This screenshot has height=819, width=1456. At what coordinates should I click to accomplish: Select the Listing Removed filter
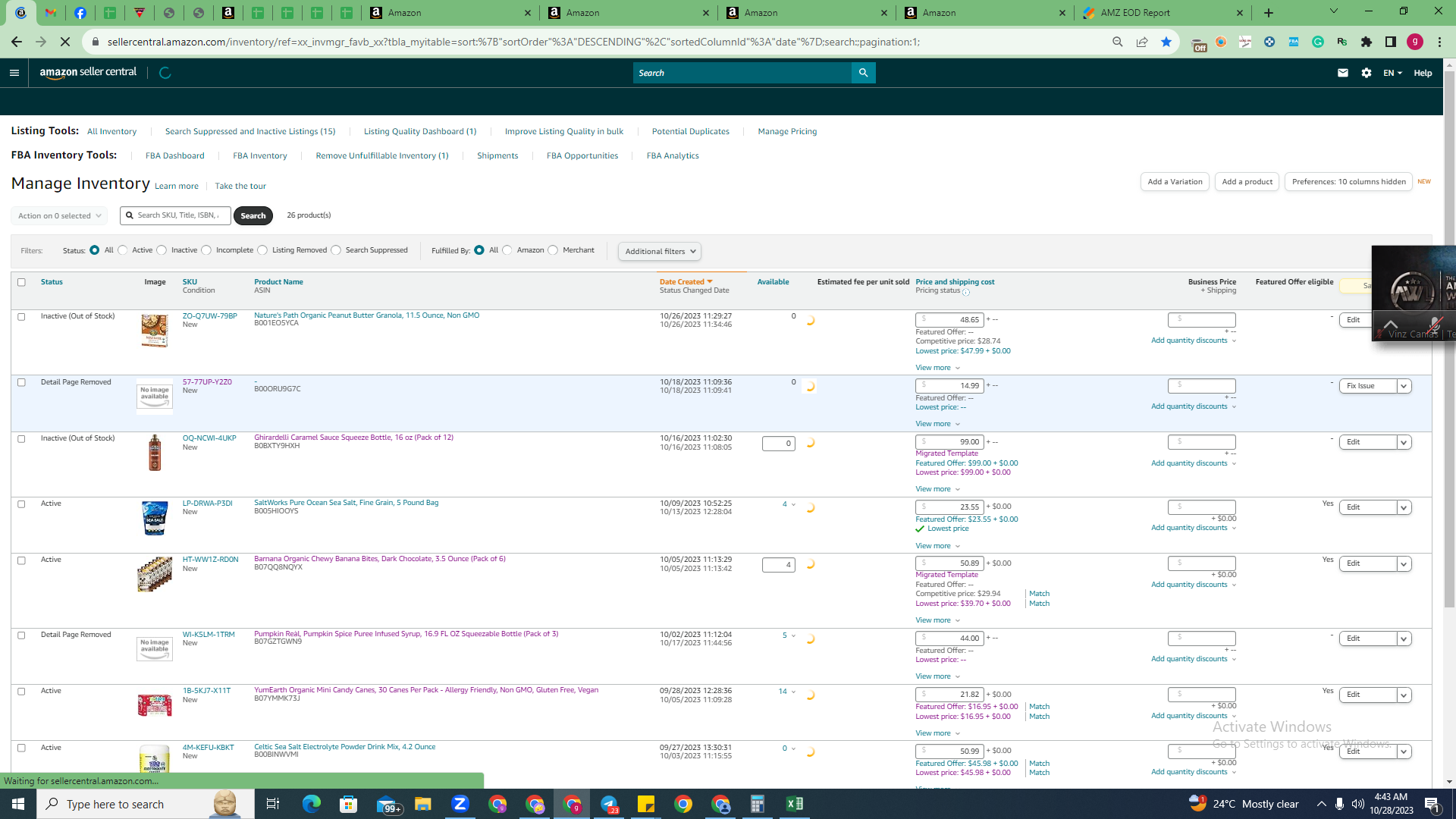tap(262, 250)
